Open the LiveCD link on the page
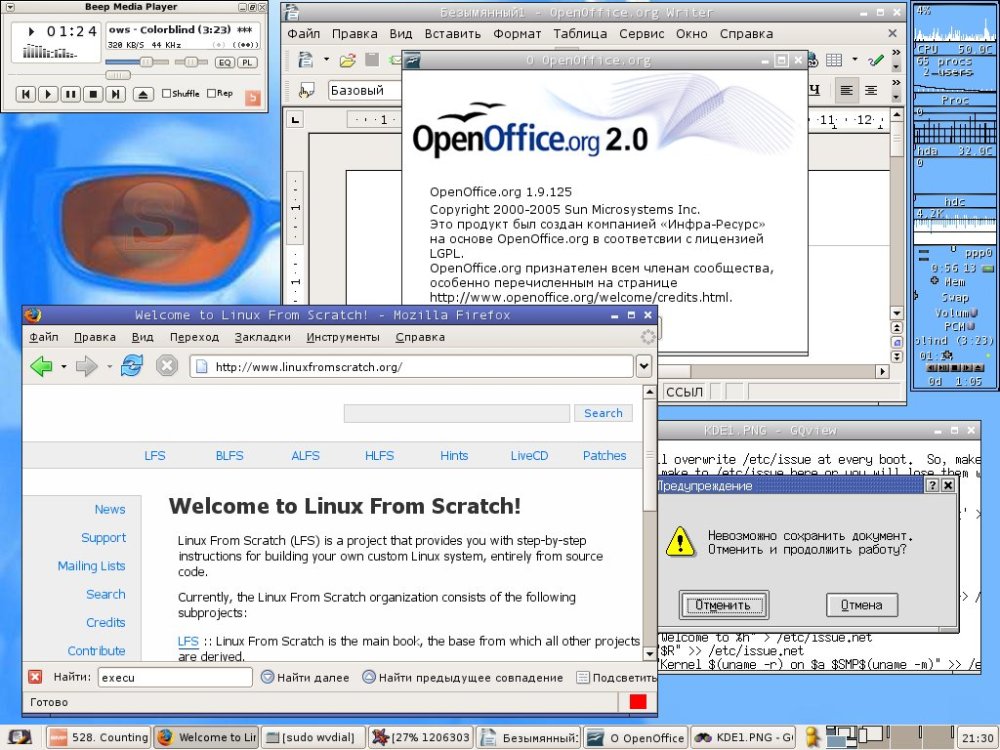 [529, 455]
